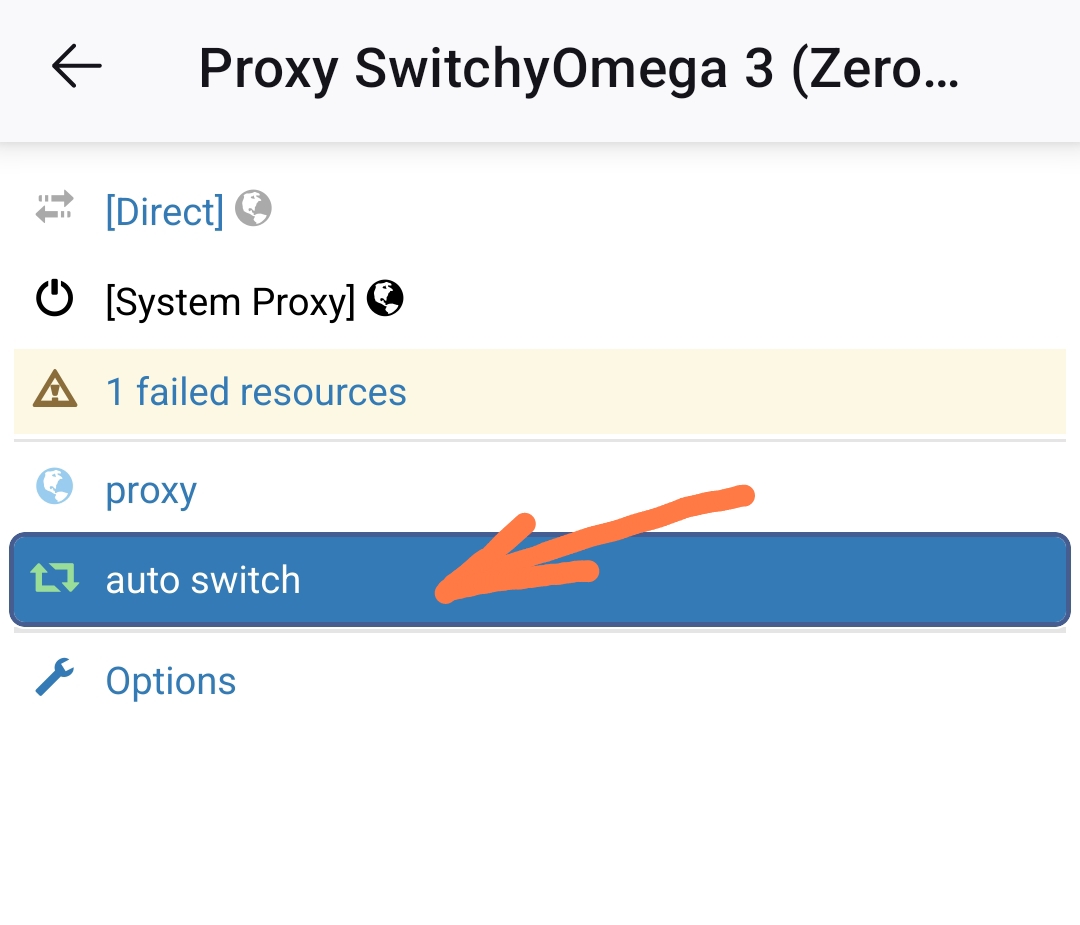Choose the [System Proxy] menu entry
The width and height of the screenshot is (1080, 925).
pos(230,302)
